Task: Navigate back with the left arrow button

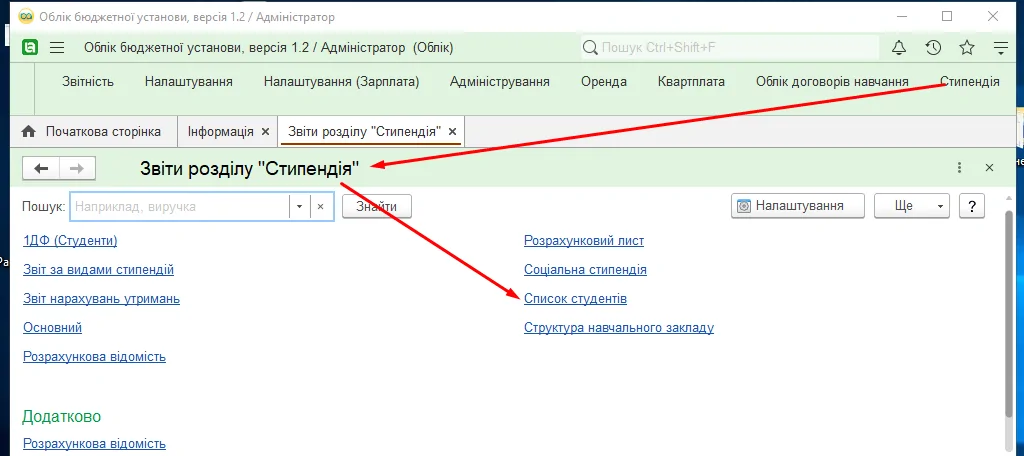Action: [41, 169]
